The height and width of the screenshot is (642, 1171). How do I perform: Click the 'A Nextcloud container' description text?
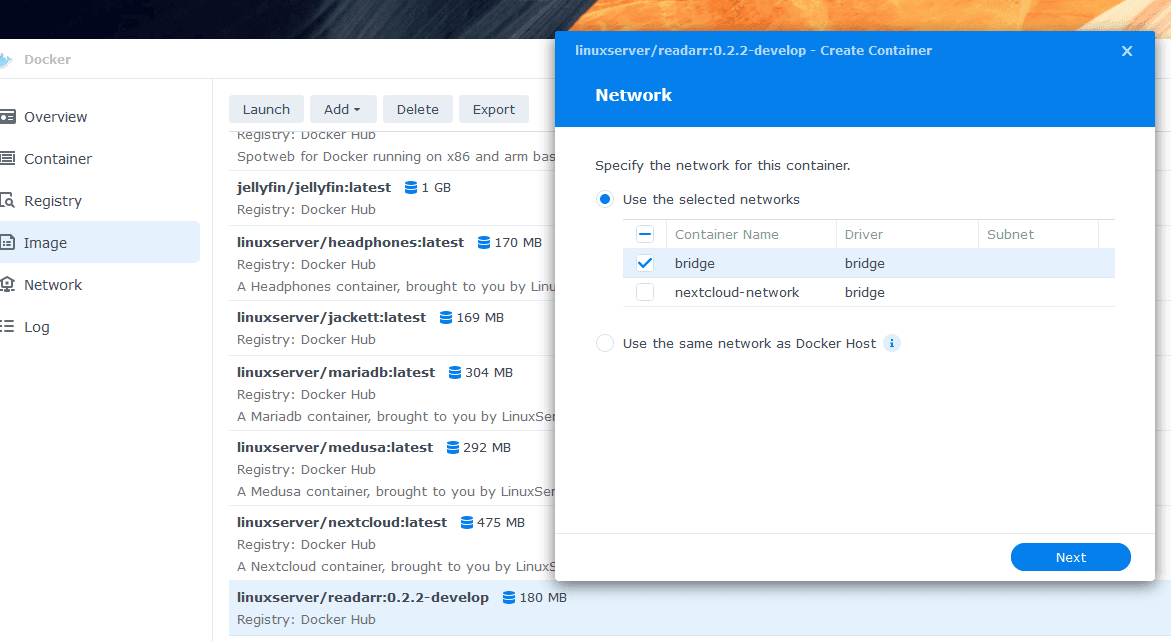click(396, 567)
